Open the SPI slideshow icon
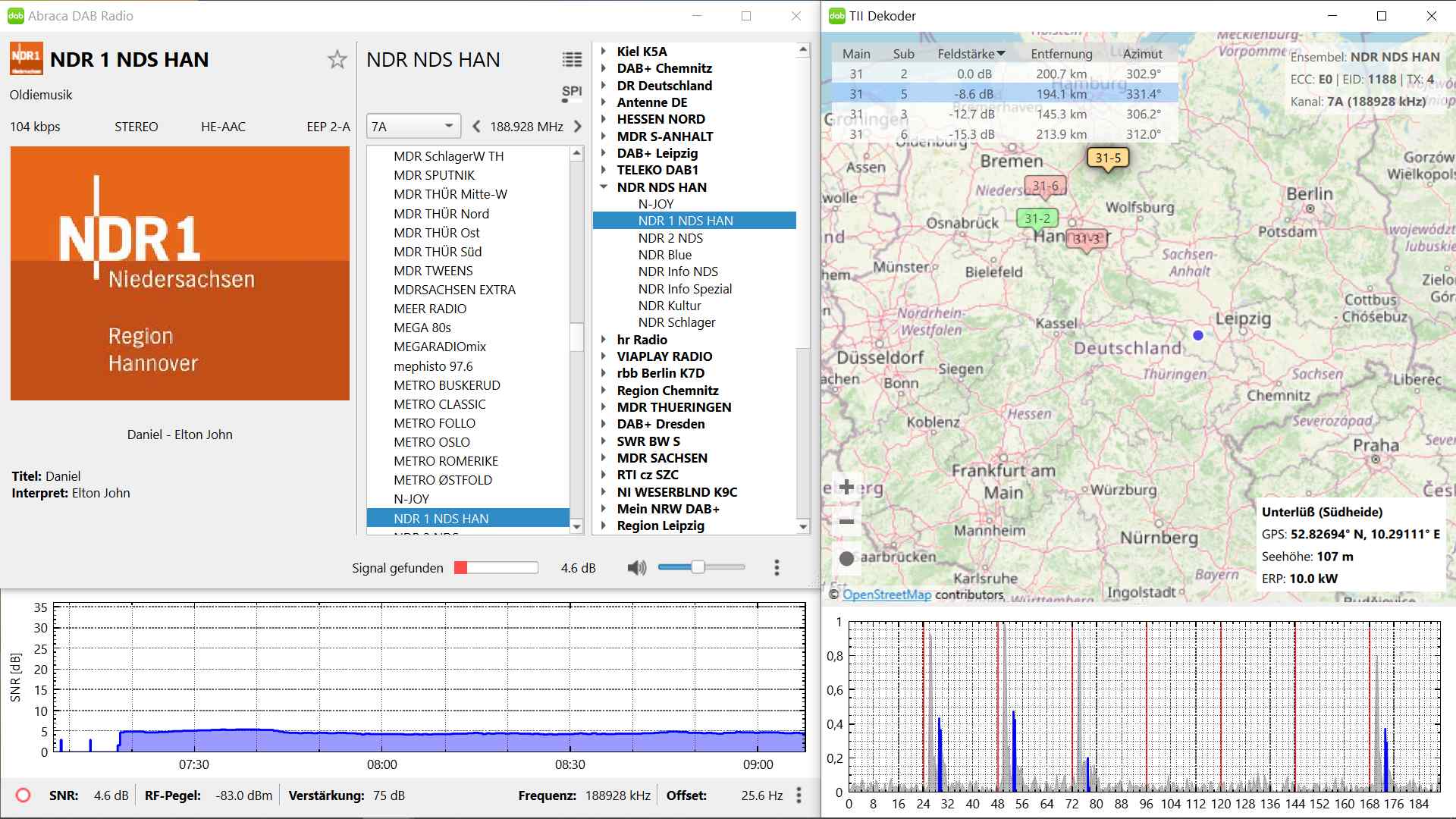The height and width of the screenshot is (819, 1456). [x=572, y=93]
